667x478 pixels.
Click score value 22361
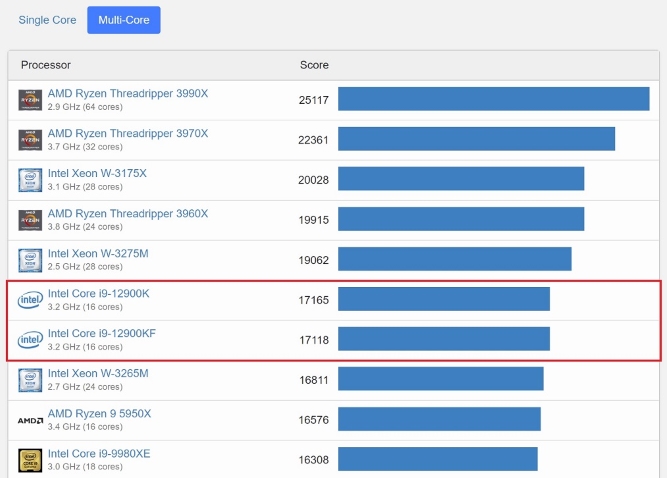[314, 140]
